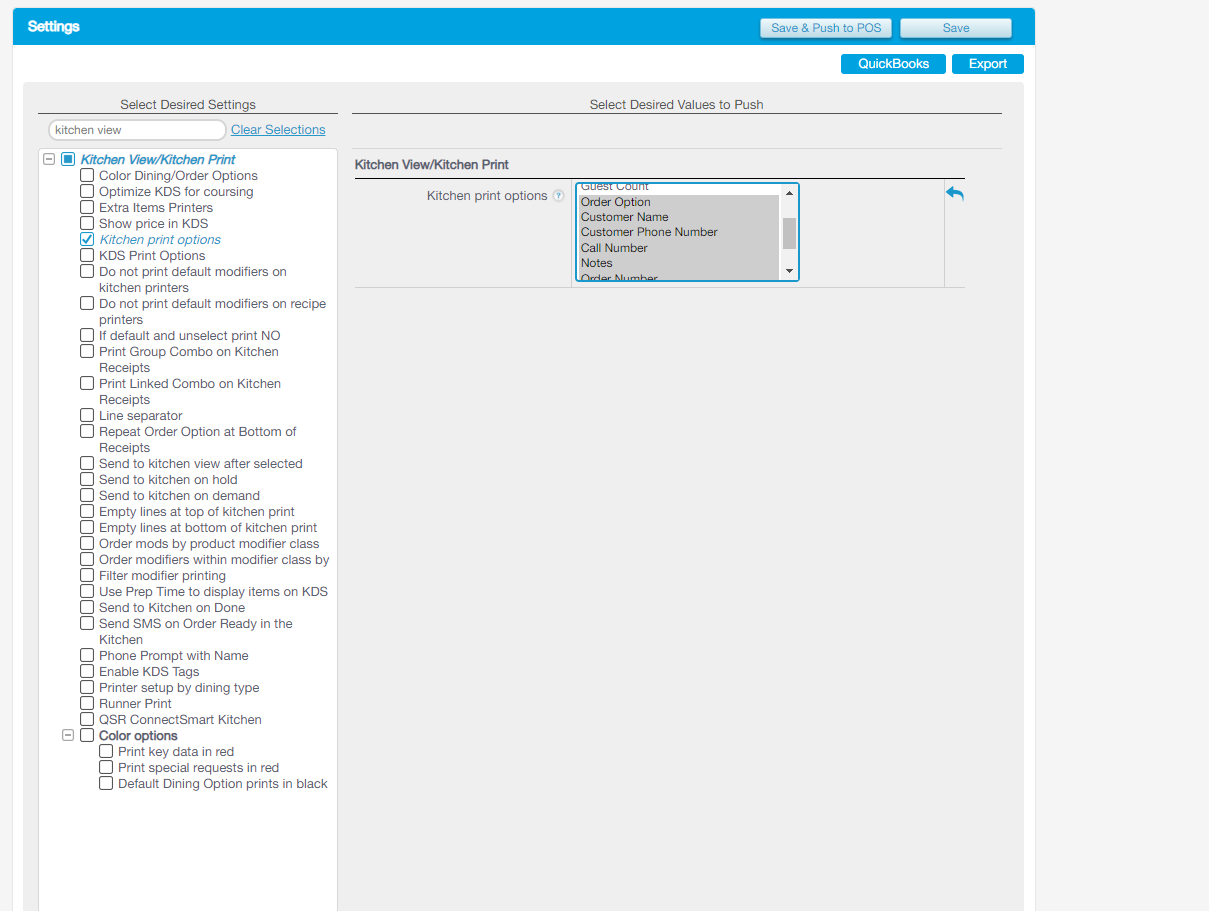
Task: Click Do not print default modifiers on kitchen printers
Action: point(193,279)
